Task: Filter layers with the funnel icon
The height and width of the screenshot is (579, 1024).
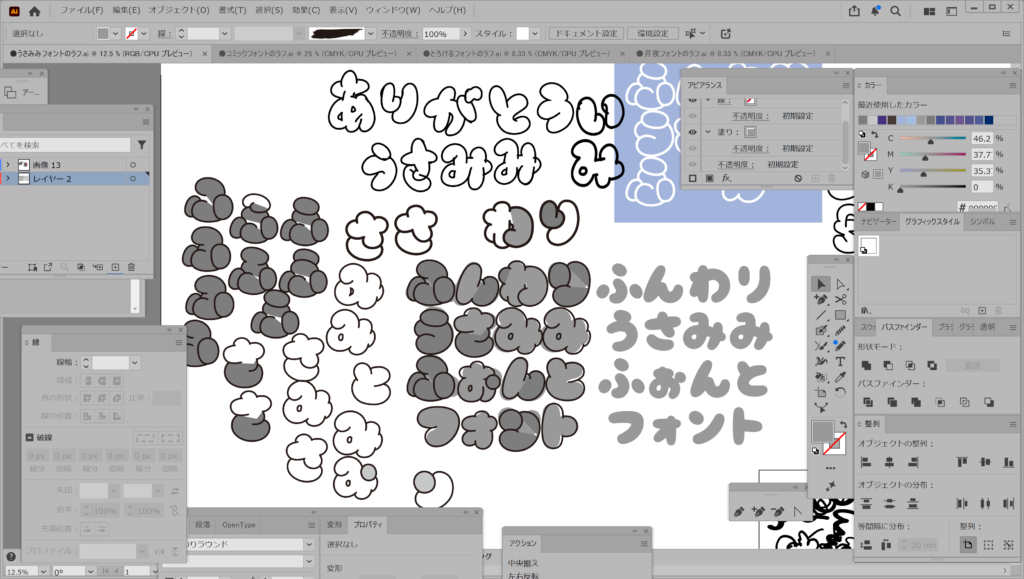Action: tap(142, 145)
